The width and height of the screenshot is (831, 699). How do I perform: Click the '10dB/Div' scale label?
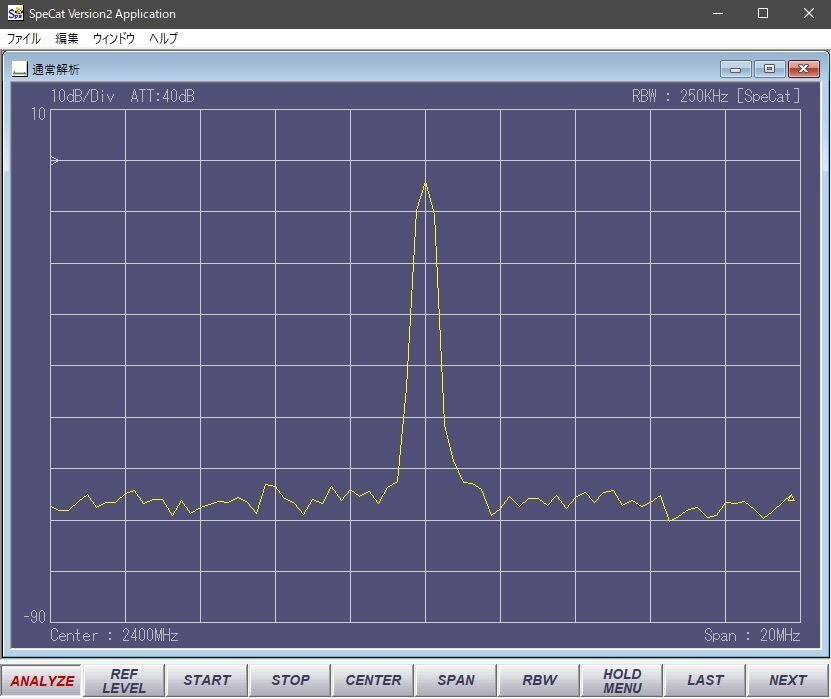click(x=82, y=96)
